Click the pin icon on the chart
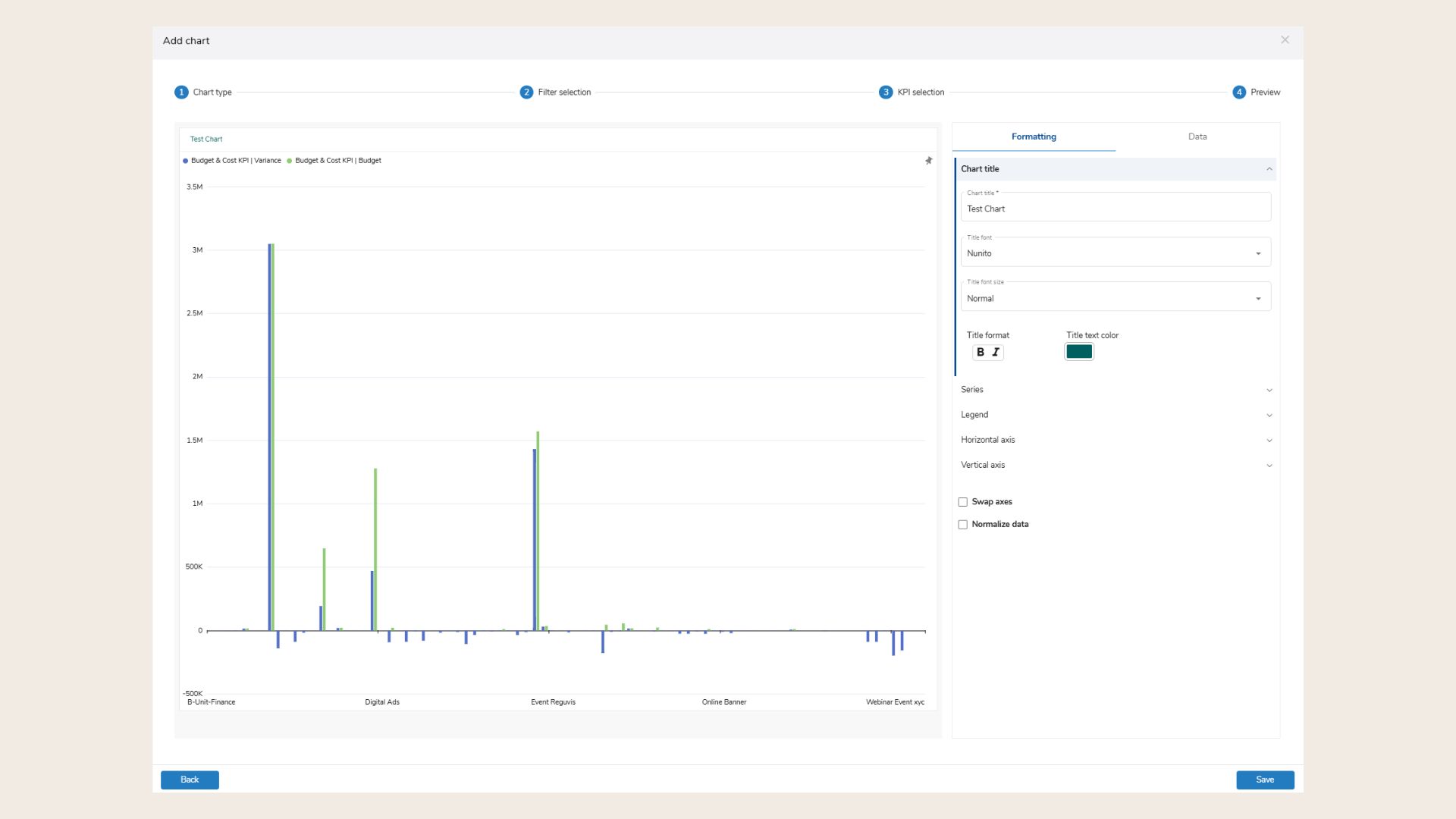The width and height of the screenshot is (1456, 819). point(928,161)
